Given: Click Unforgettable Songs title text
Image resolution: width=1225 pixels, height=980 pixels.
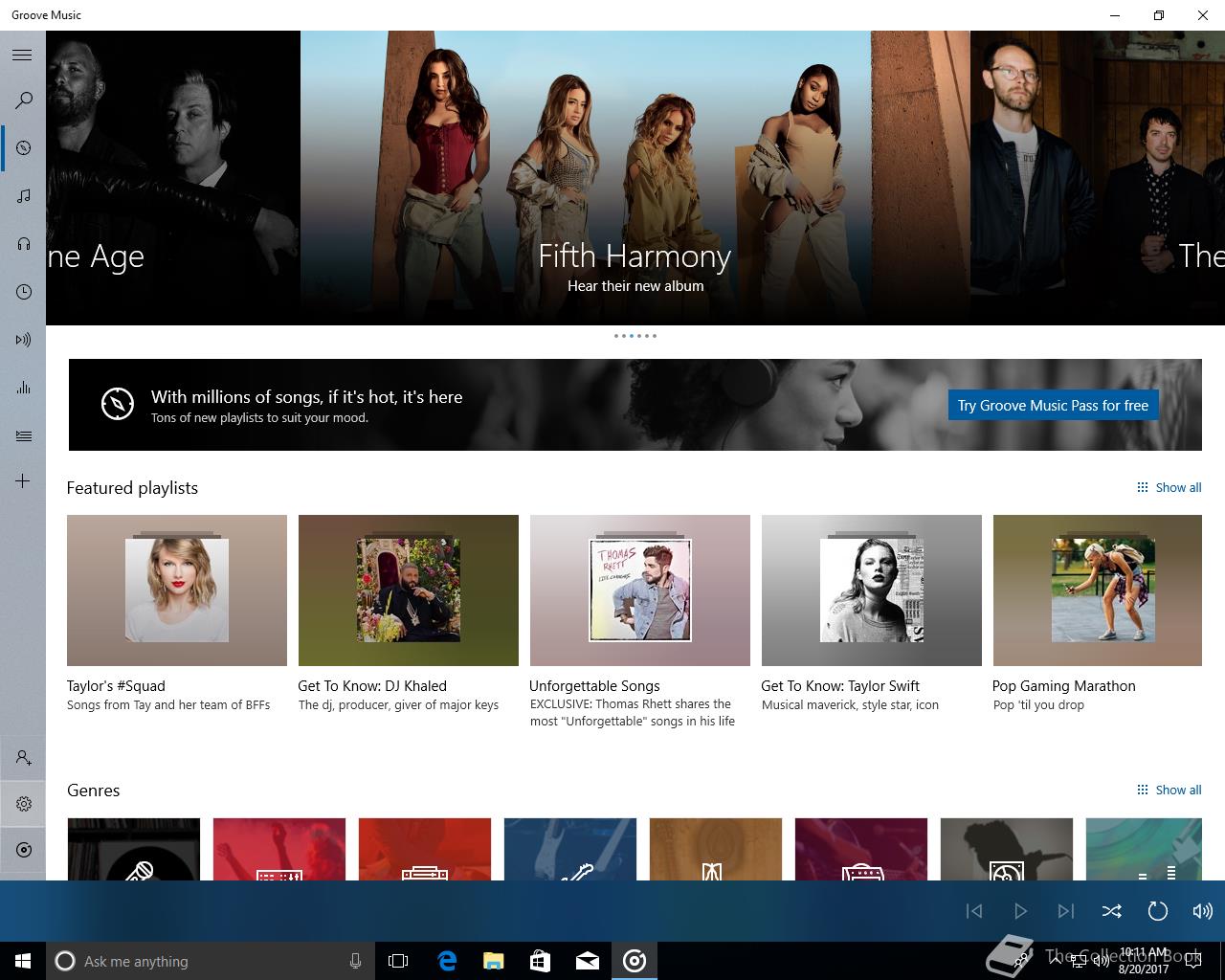Looking at the screenshot, I should pyautogui.click(x=594, y=686).
